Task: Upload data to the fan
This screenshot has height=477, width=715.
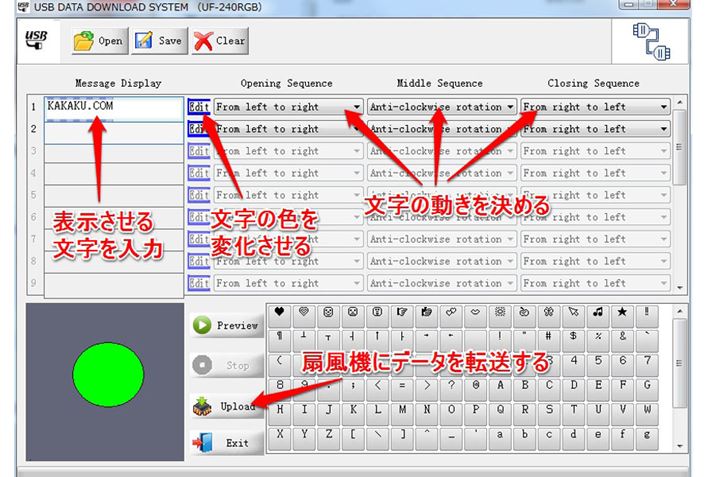Action: [226, 407]
